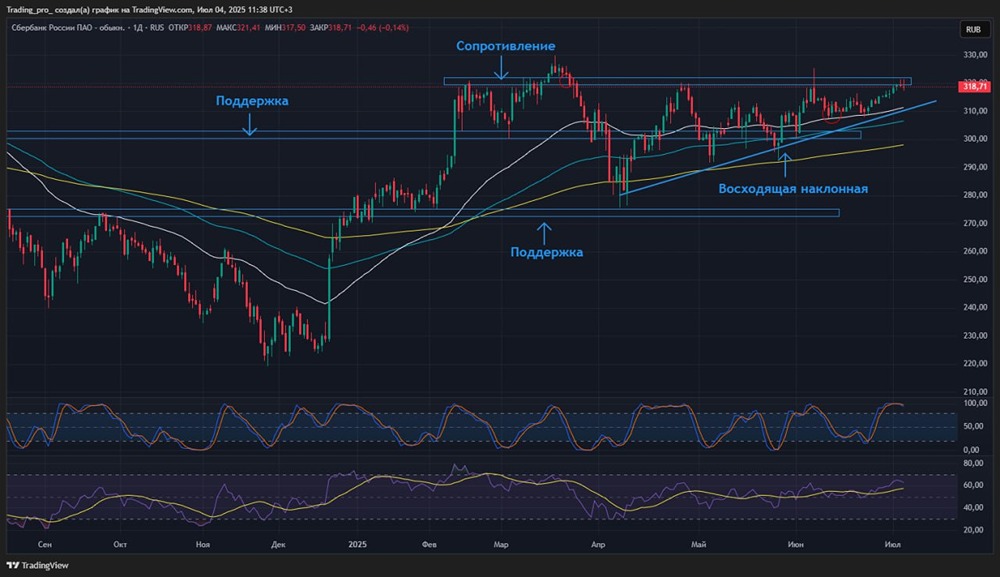Select the Восходящая наклонная text annotation
Viewport: 1000px width, 577px height.
tap(793, 189)
